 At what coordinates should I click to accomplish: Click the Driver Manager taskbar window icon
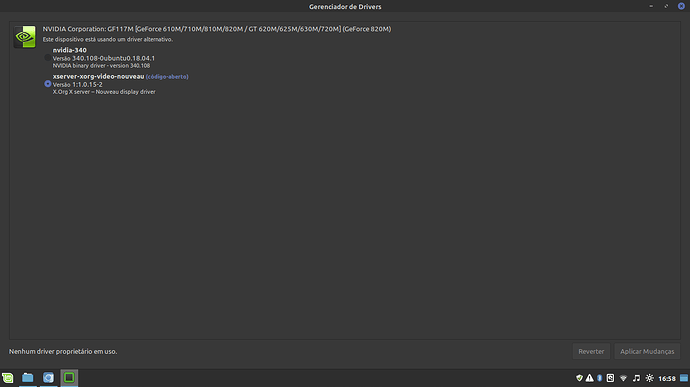tap(69, 378)
